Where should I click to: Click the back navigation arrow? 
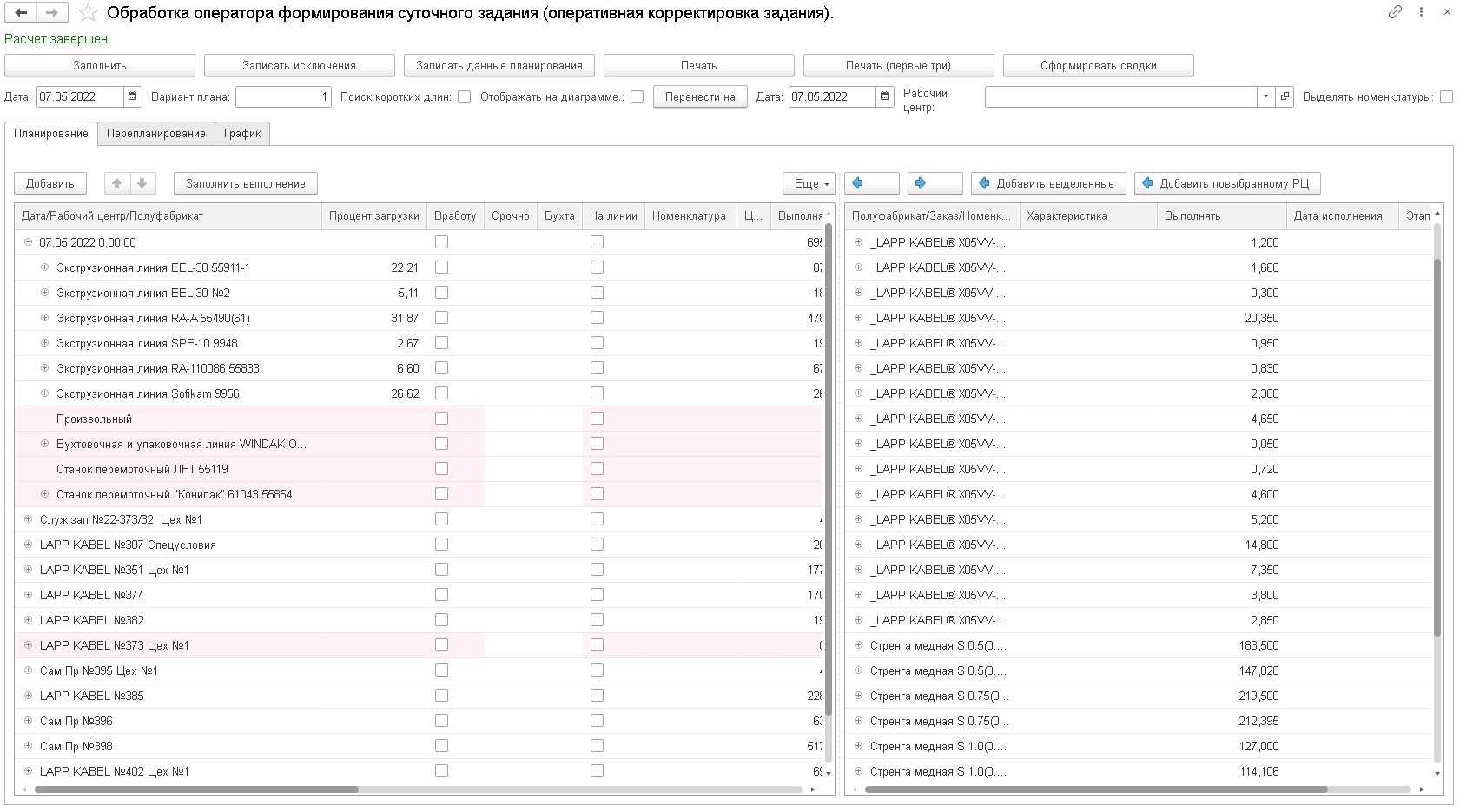click(22, 13)
